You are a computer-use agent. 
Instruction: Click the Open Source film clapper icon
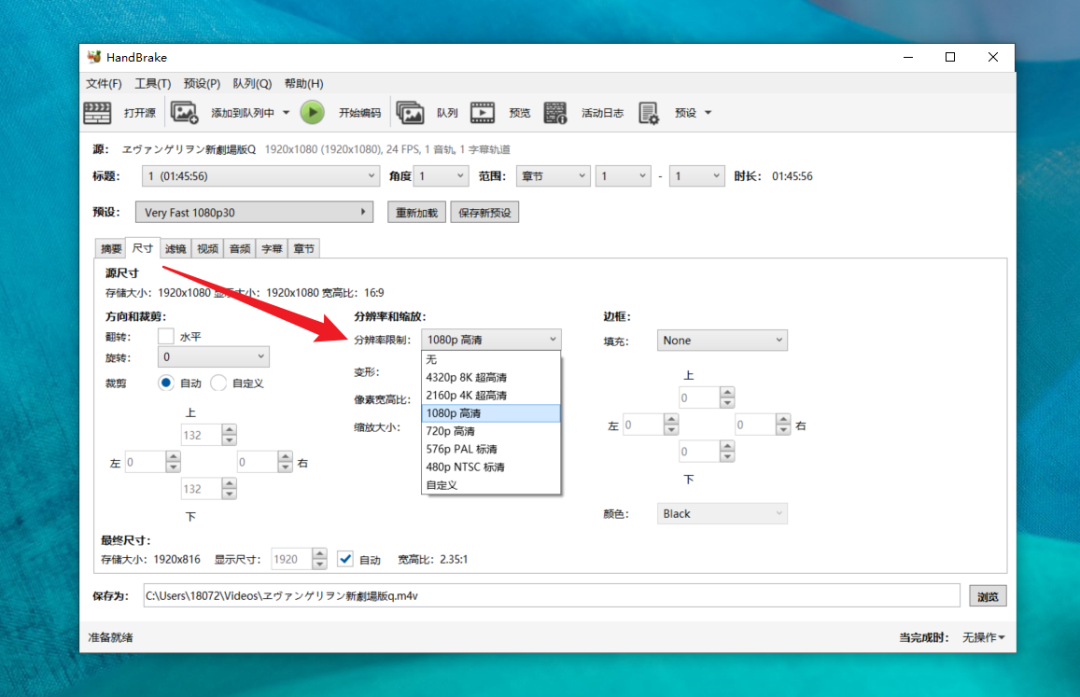[x=97, y=113]
